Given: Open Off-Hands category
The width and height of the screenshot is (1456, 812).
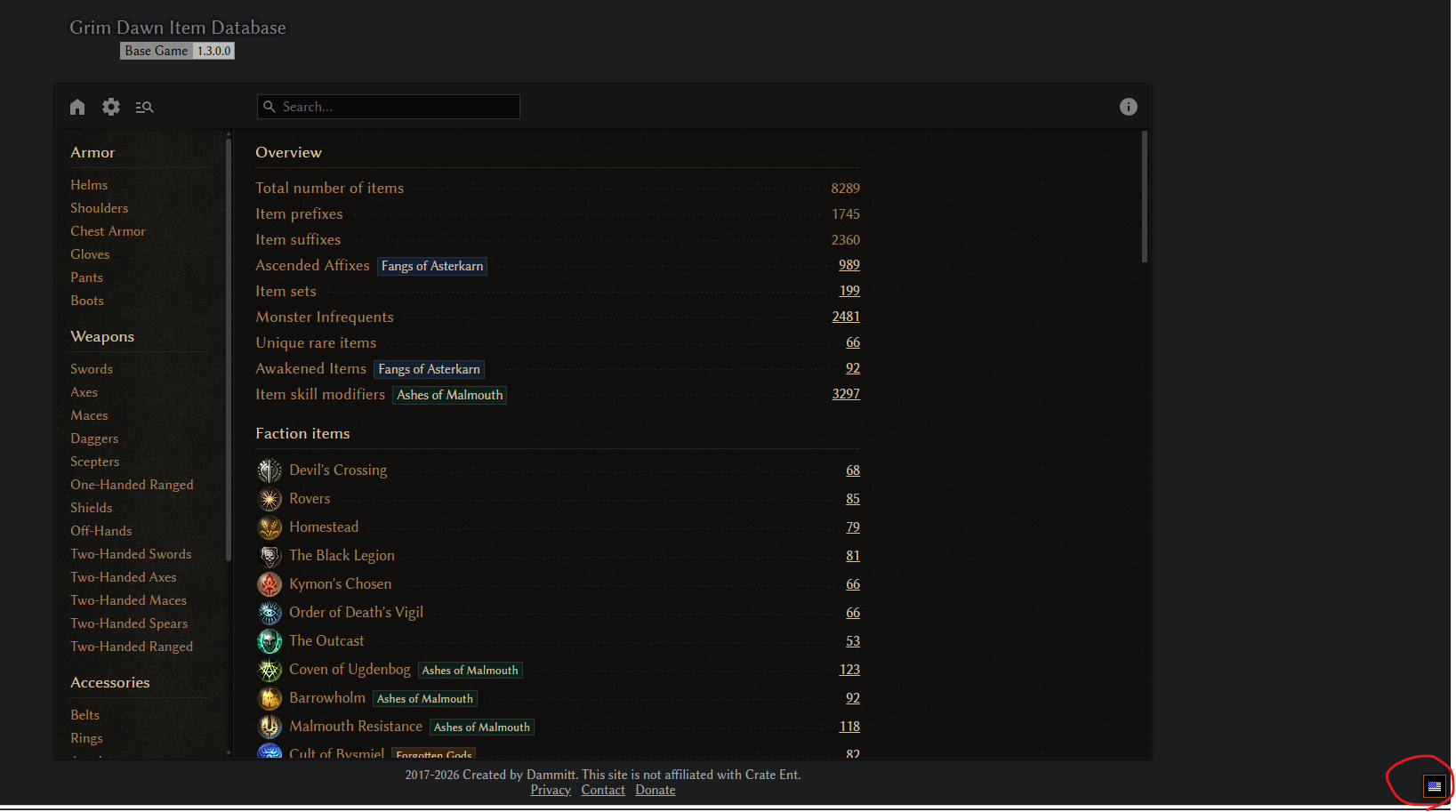Looking at the screenshot, I should [101, 531].
